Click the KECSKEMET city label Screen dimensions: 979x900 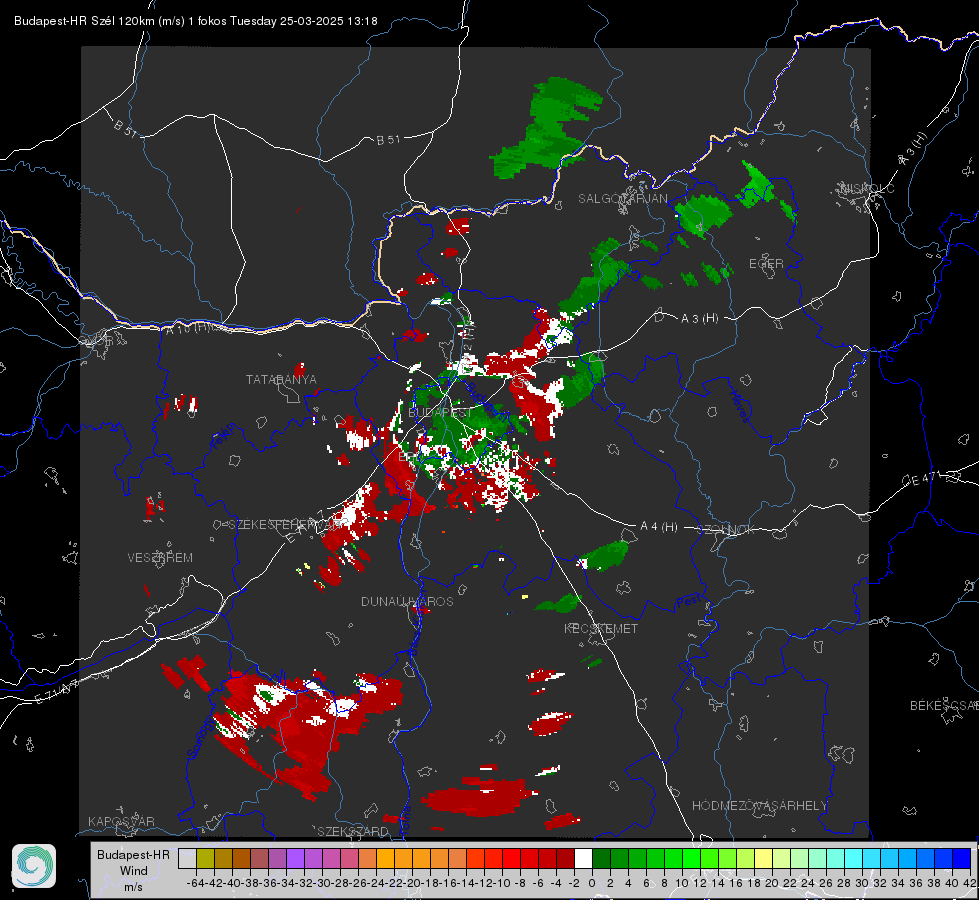601,628
